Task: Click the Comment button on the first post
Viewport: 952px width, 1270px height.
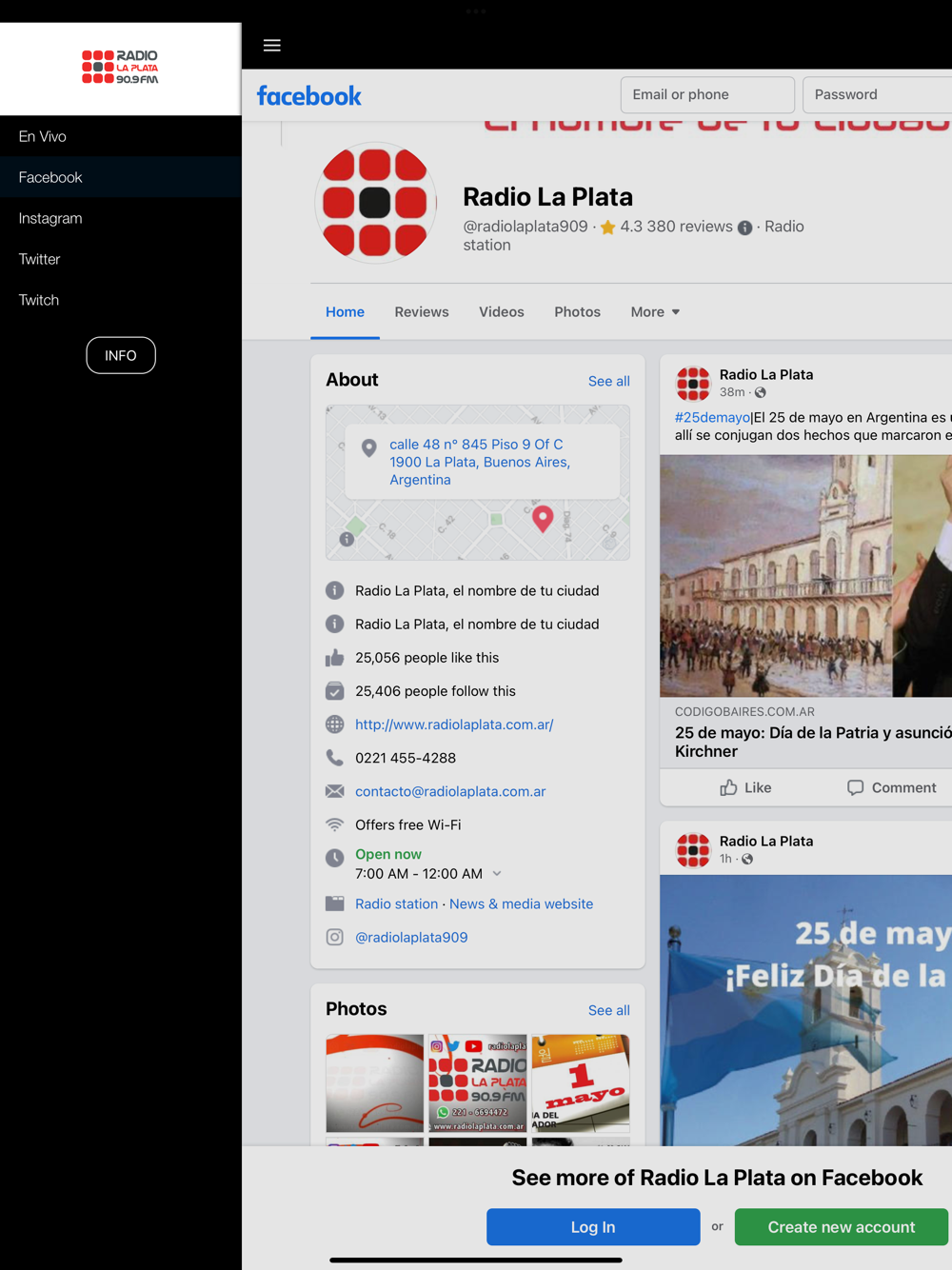Action: pyautogui.click(x=892, y=787)
